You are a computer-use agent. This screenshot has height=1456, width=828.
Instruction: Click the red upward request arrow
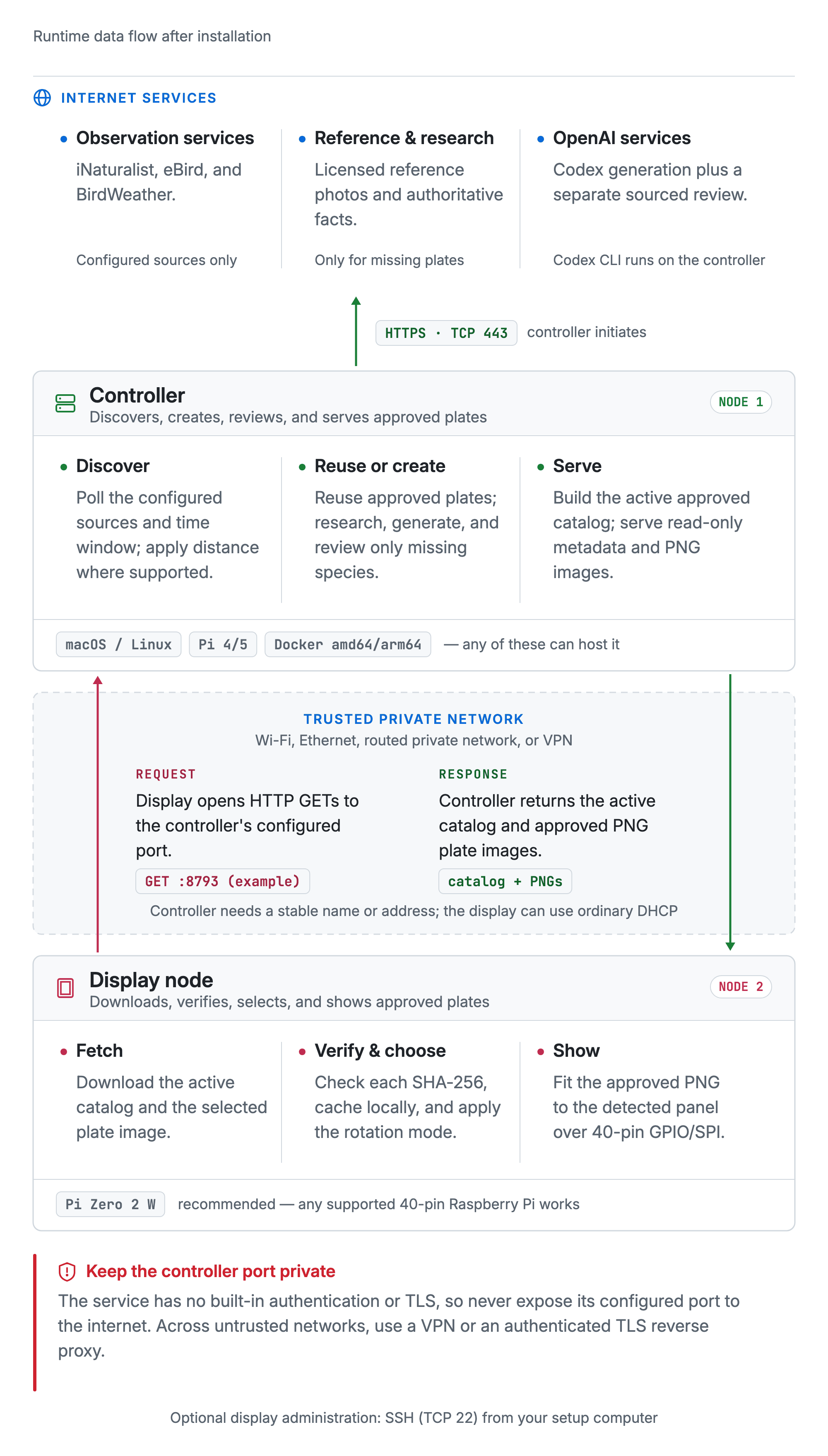(x=98, y=813)
